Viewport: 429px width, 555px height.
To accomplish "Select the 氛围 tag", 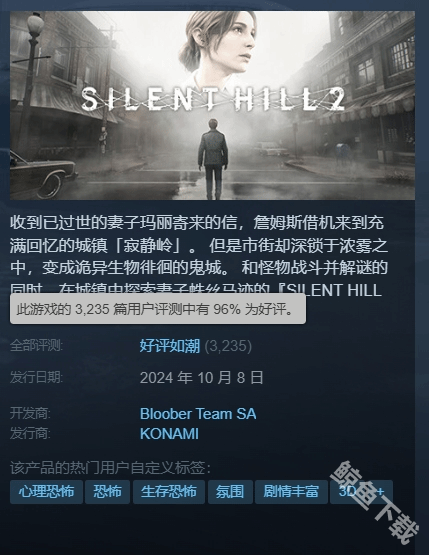I will click(230, 492).
